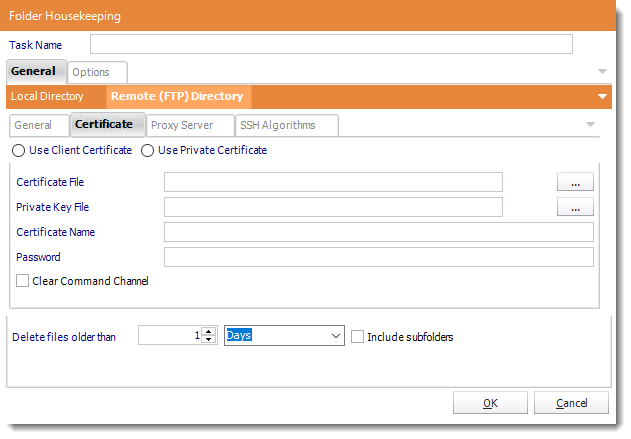Expand the Certificate sub-tab strip overflow arrow

click(x=590, y=125)
